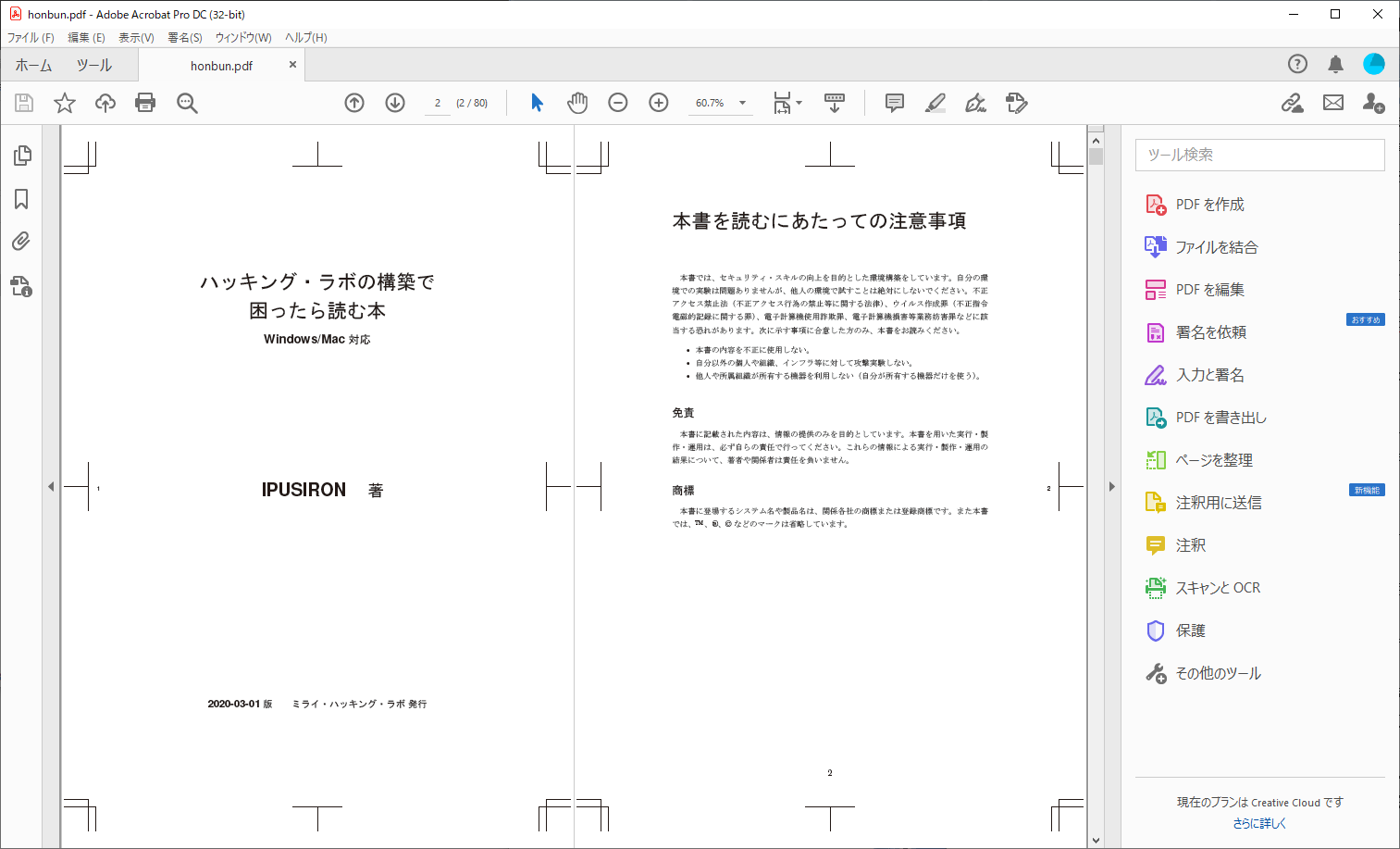The width and height of the screenshot is (1400, 849).
Task: Click the vertical scrollbar up arrow
Action: pyautogui.click(x=1096, y=141)
